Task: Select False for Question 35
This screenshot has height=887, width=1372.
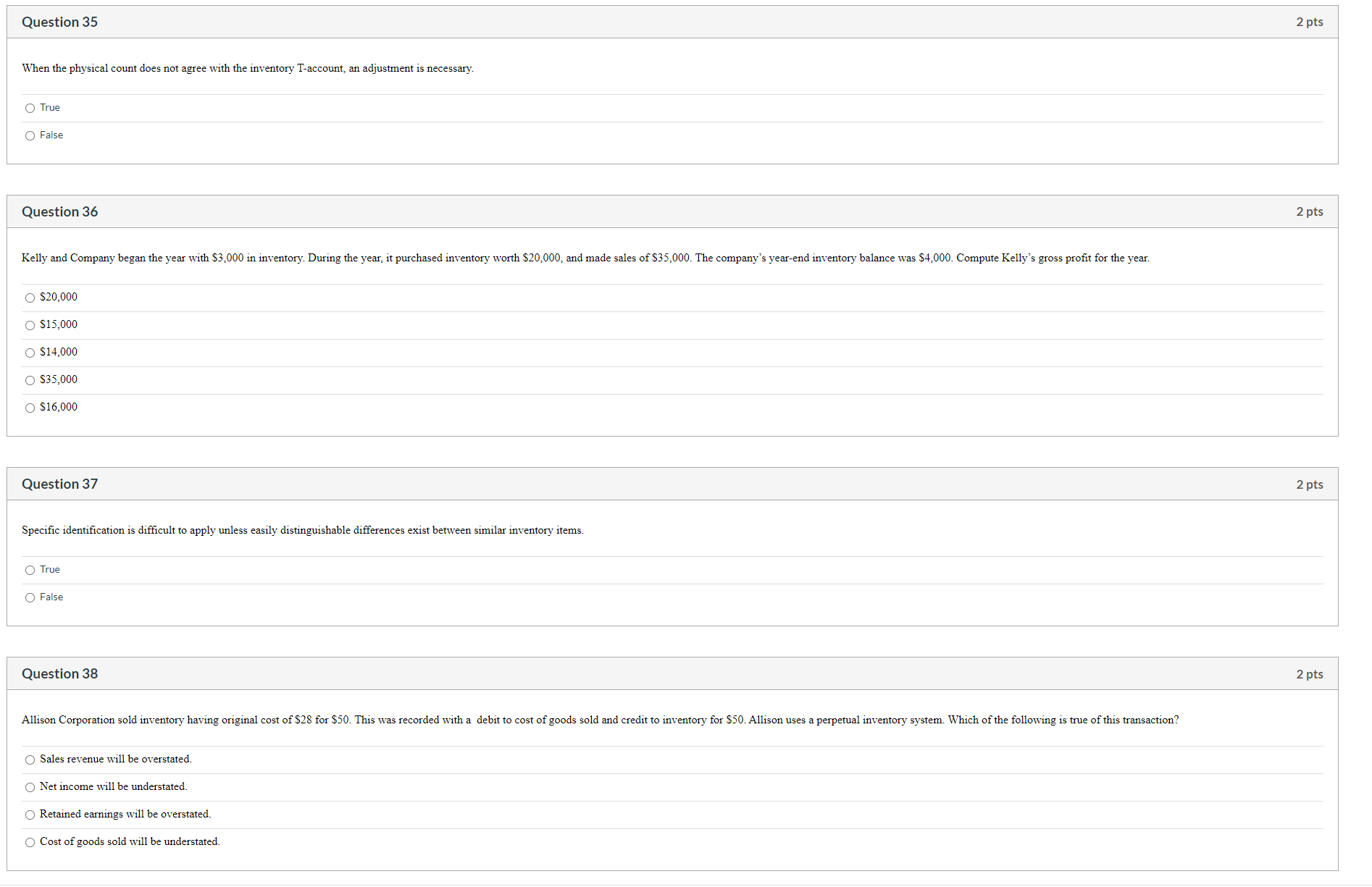Action: pyautogui.click(x=30, y=135)
